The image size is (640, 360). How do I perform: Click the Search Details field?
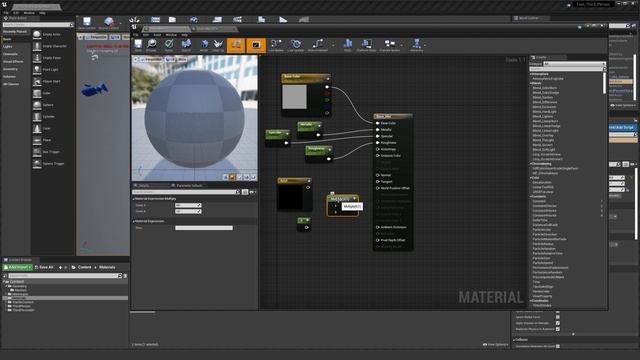click(x=186, y=192)
